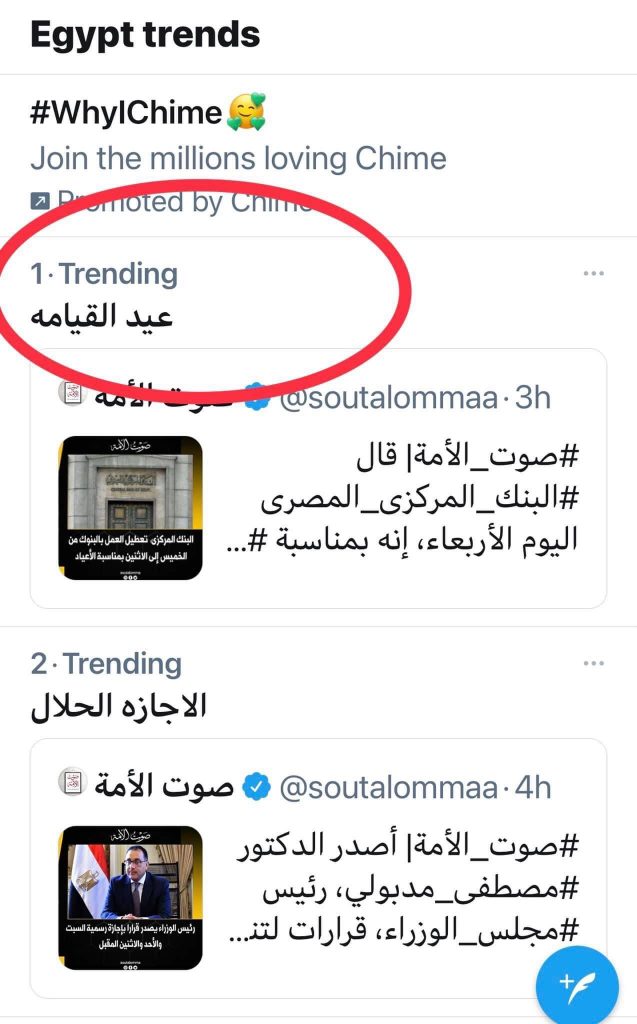Tap the hugging-face emoji next to #WhyIChime

pos(246,112)
